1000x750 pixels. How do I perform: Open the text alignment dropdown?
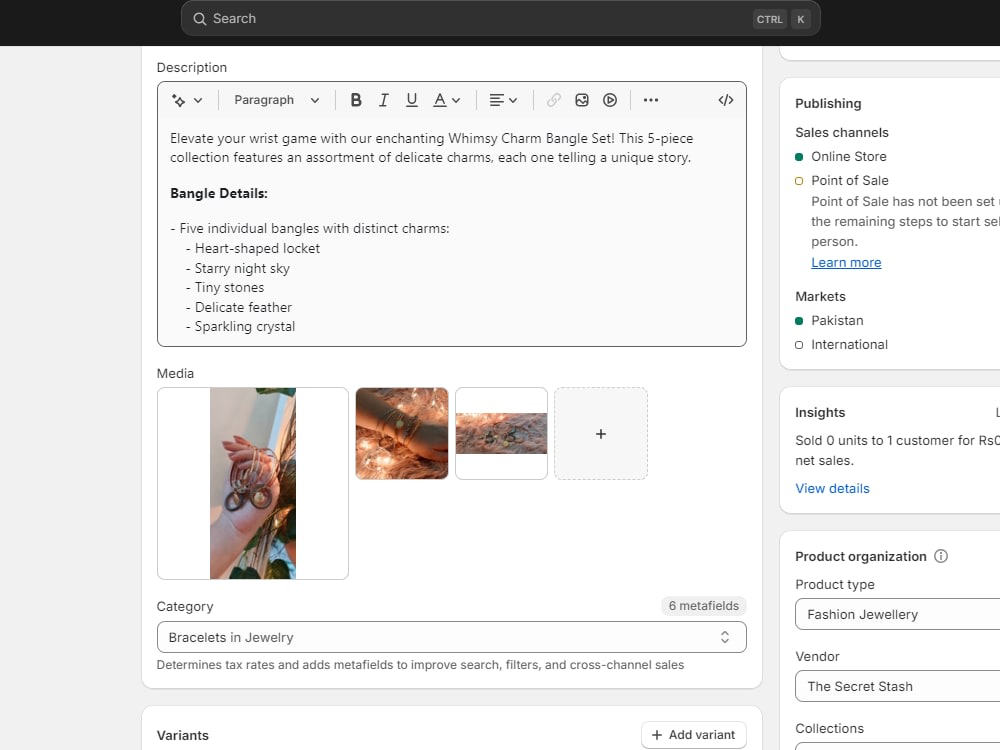pos(503,100)
